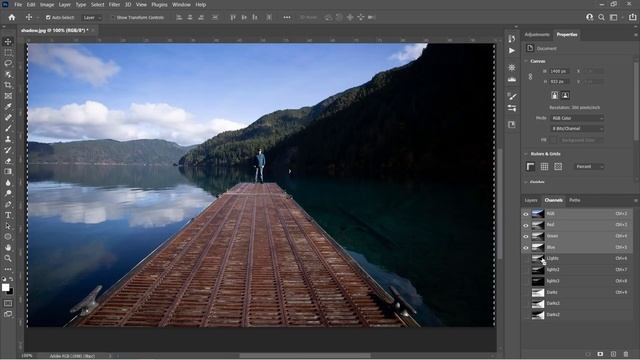
Task: Collapse the Canvas section
Action: (x=526, y=61)
